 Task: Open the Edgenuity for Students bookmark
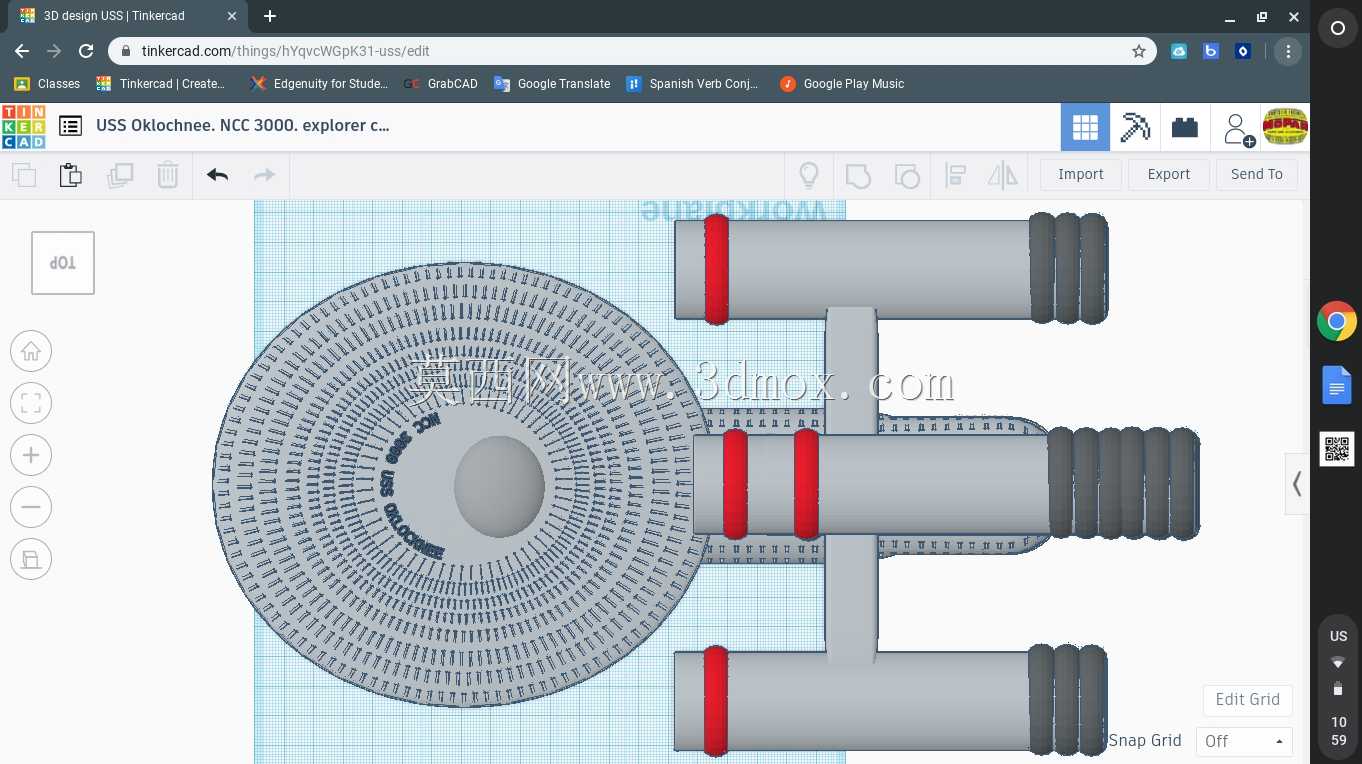tap(318, 84)
